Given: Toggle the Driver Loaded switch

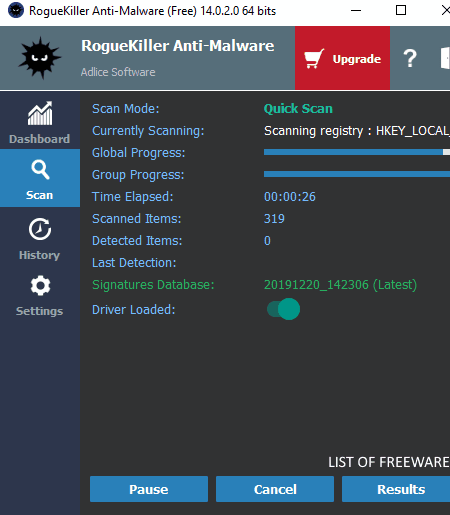Looking at the screenshot, I should pos(283,309).
